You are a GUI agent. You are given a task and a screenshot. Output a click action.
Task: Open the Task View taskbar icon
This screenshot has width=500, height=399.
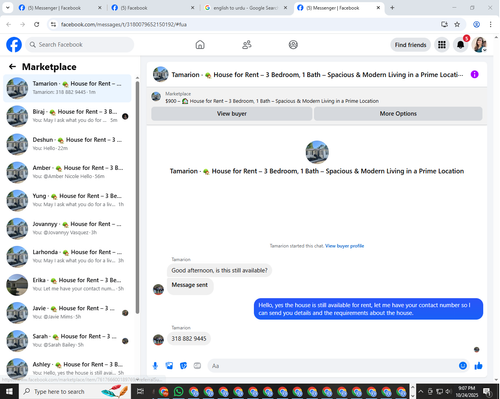(x=140, y=391)
